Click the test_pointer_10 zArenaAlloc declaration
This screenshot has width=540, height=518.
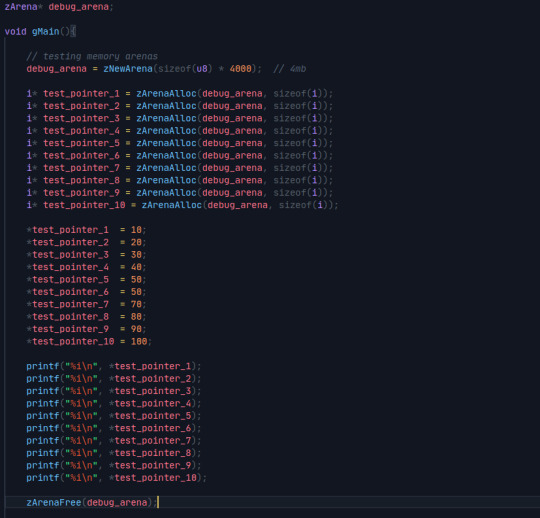click(x=183, y=205)
